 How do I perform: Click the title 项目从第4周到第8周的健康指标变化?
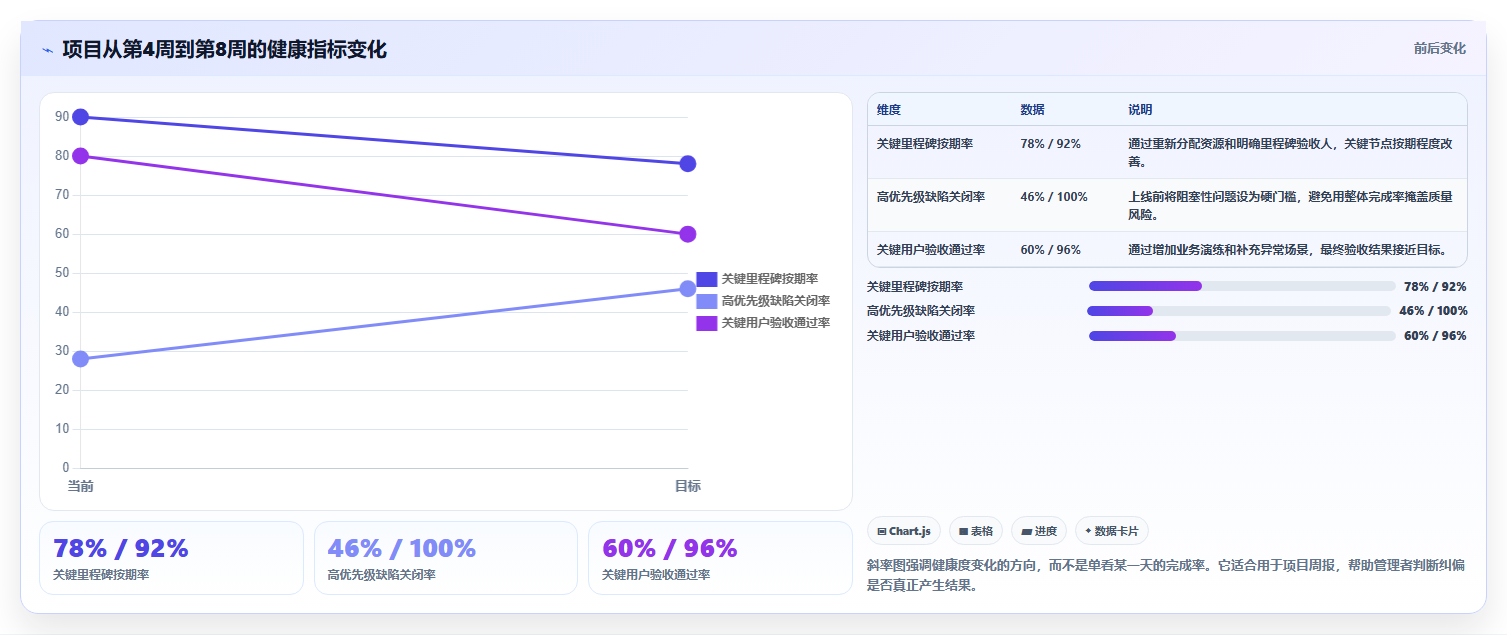224,50
